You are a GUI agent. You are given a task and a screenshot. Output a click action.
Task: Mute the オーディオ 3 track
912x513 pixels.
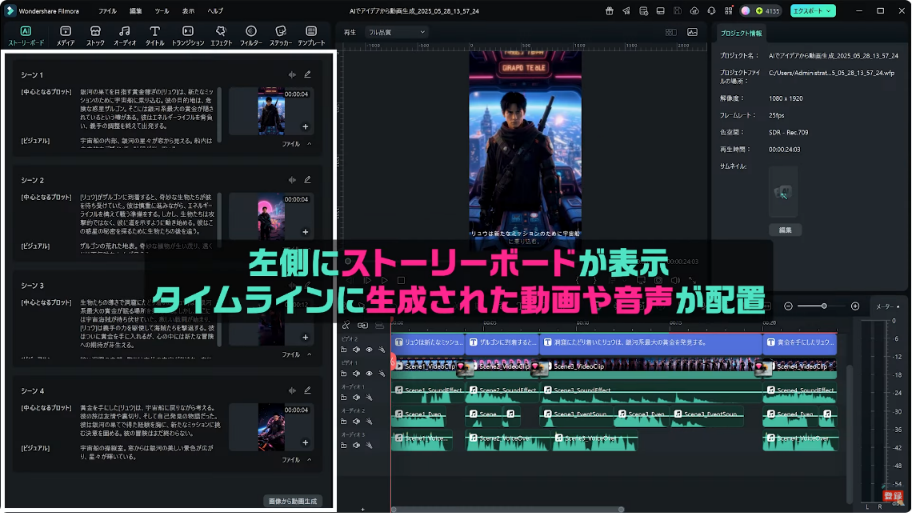pyautogui.click(x=357, y=445)
